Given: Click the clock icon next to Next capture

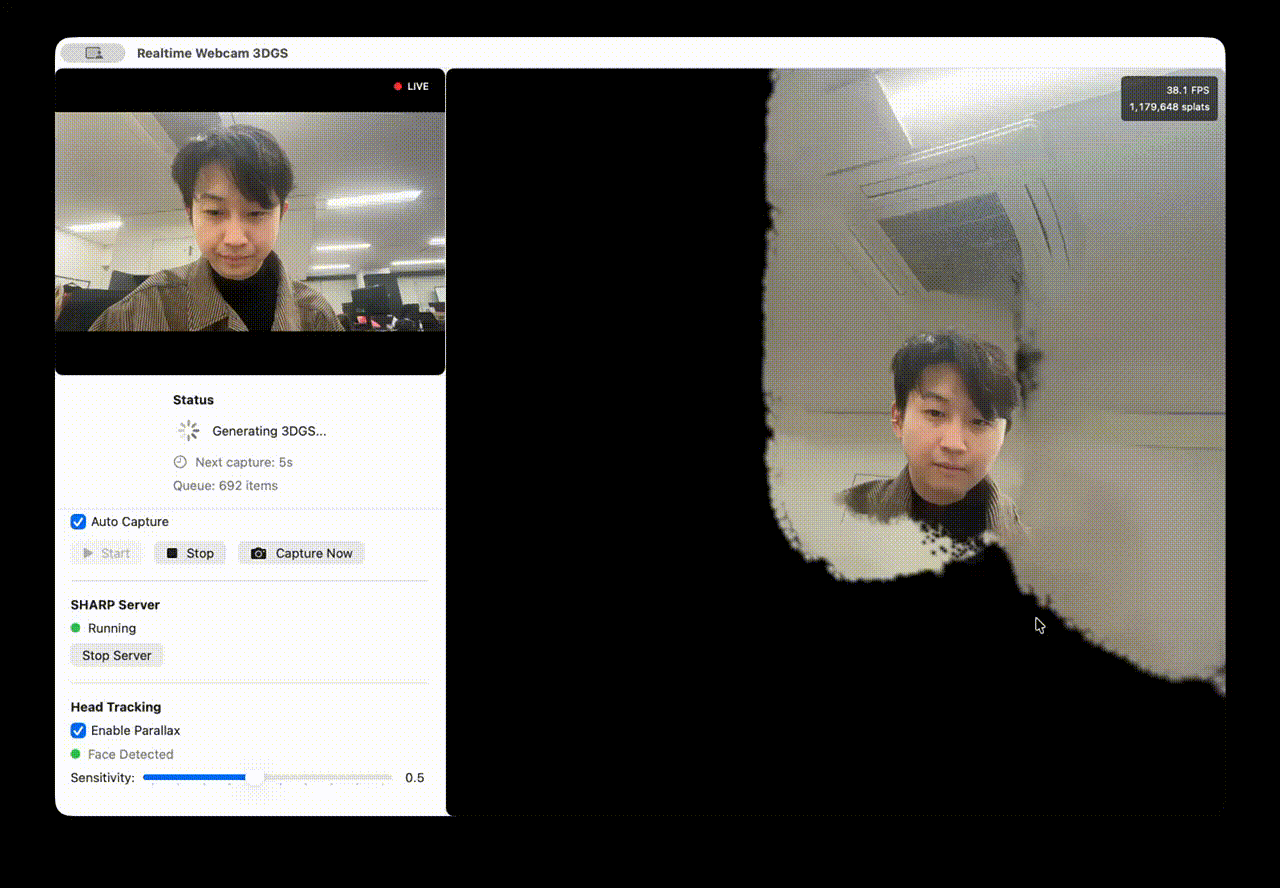Looking at the screenshot, I should point(180,462).
